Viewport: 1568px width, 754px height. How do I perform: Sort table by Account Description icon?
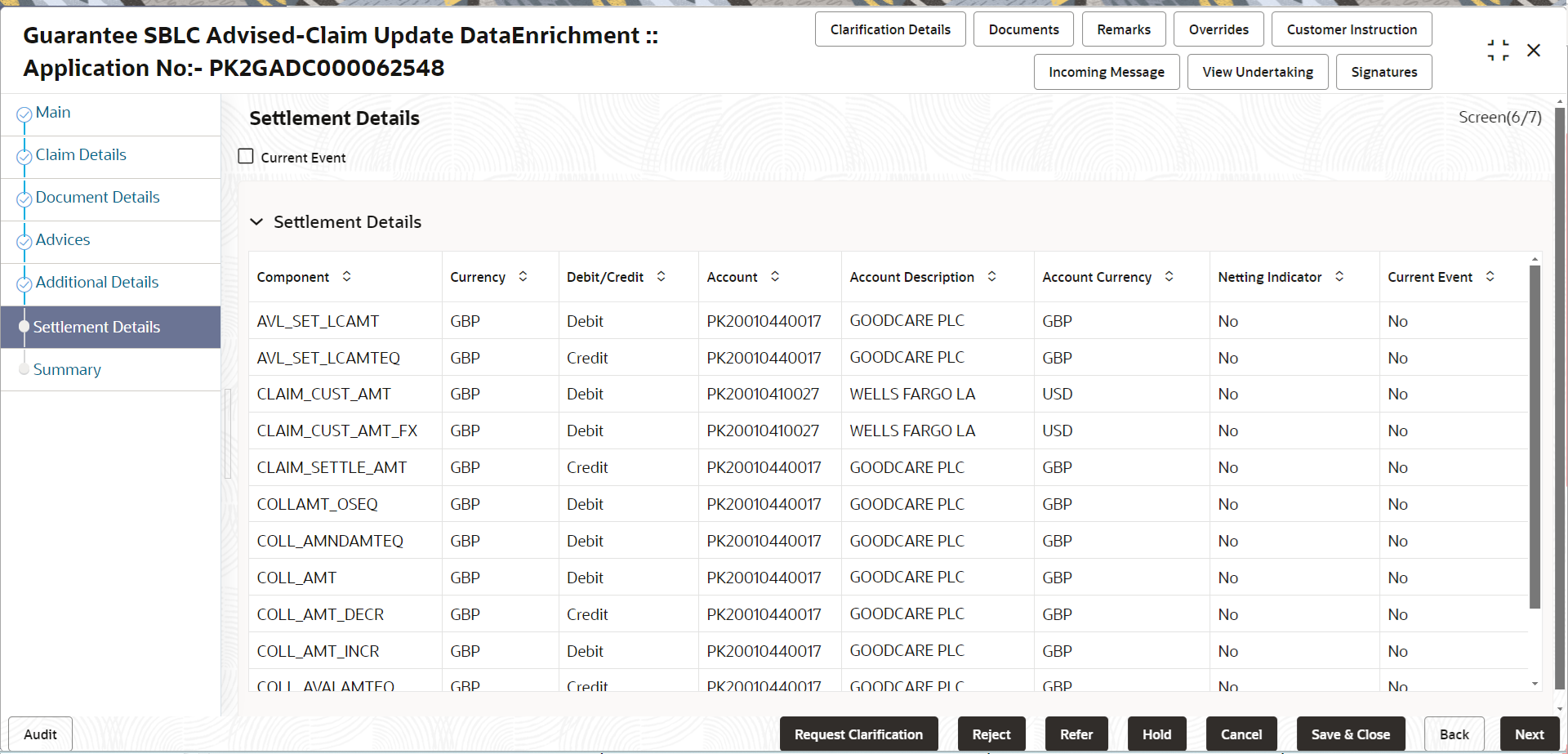pos(992,277)
